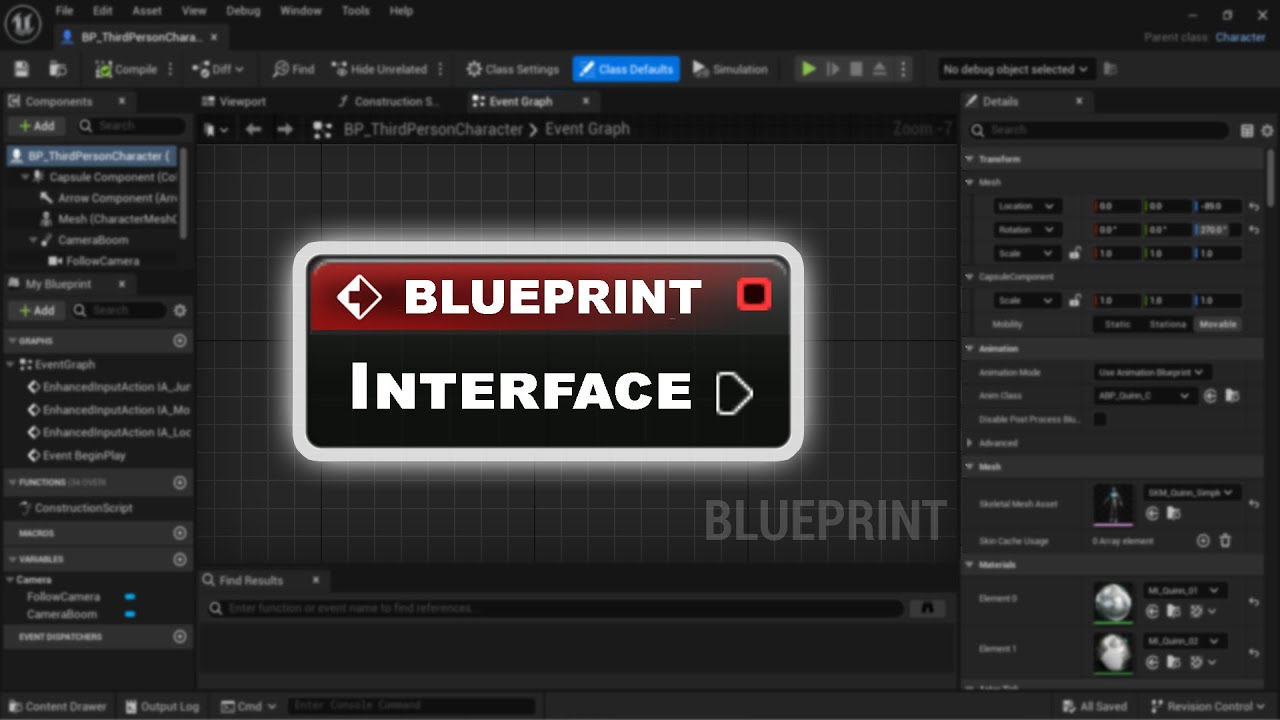Open the debug object selector dropdown
This screenshot has width=1280, height=720.
[x=1016, y=69]
